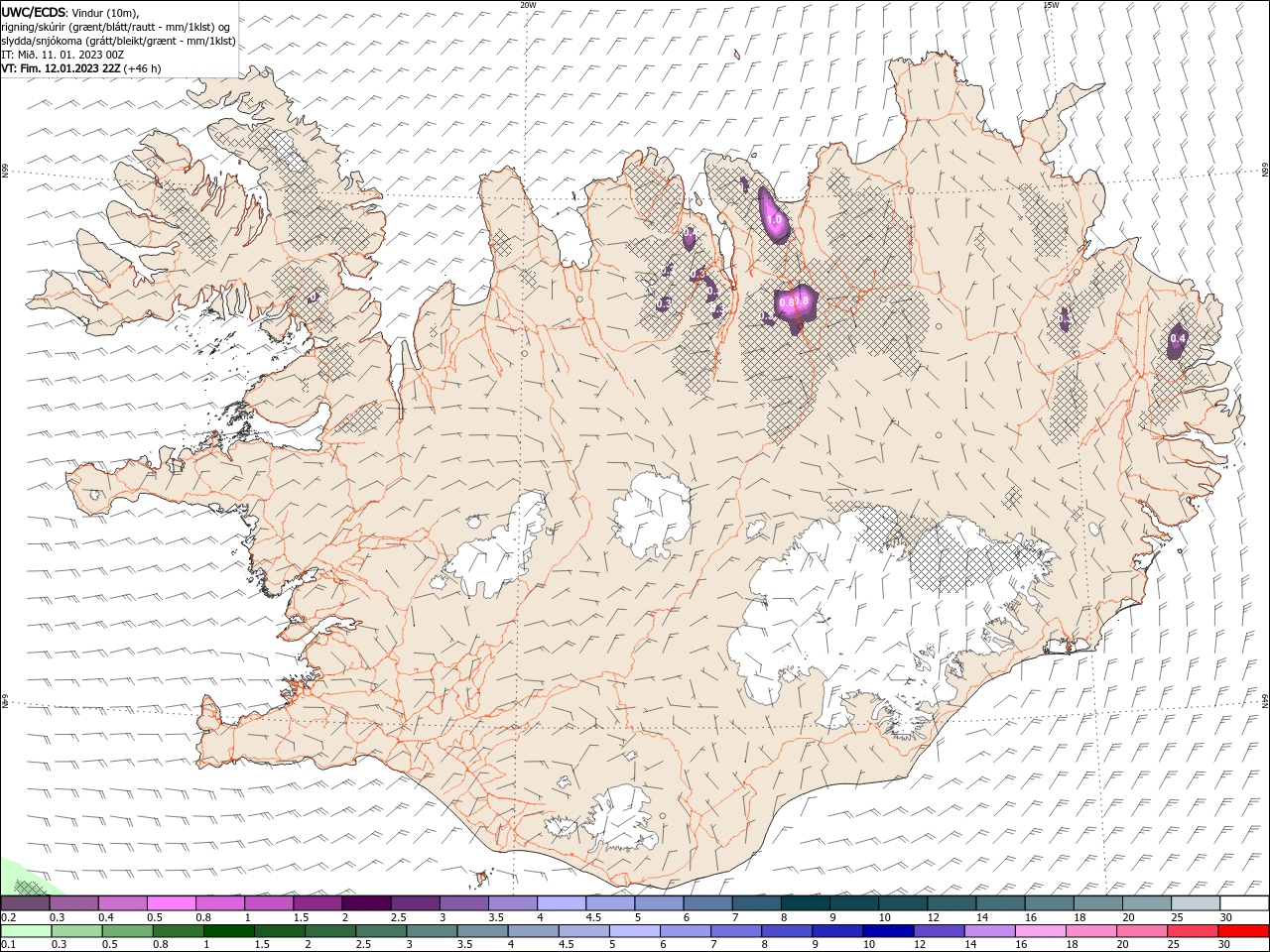
Task: Select the dark mauve 0.2 swatch in snow legend
Action: [x=25, y=903]
